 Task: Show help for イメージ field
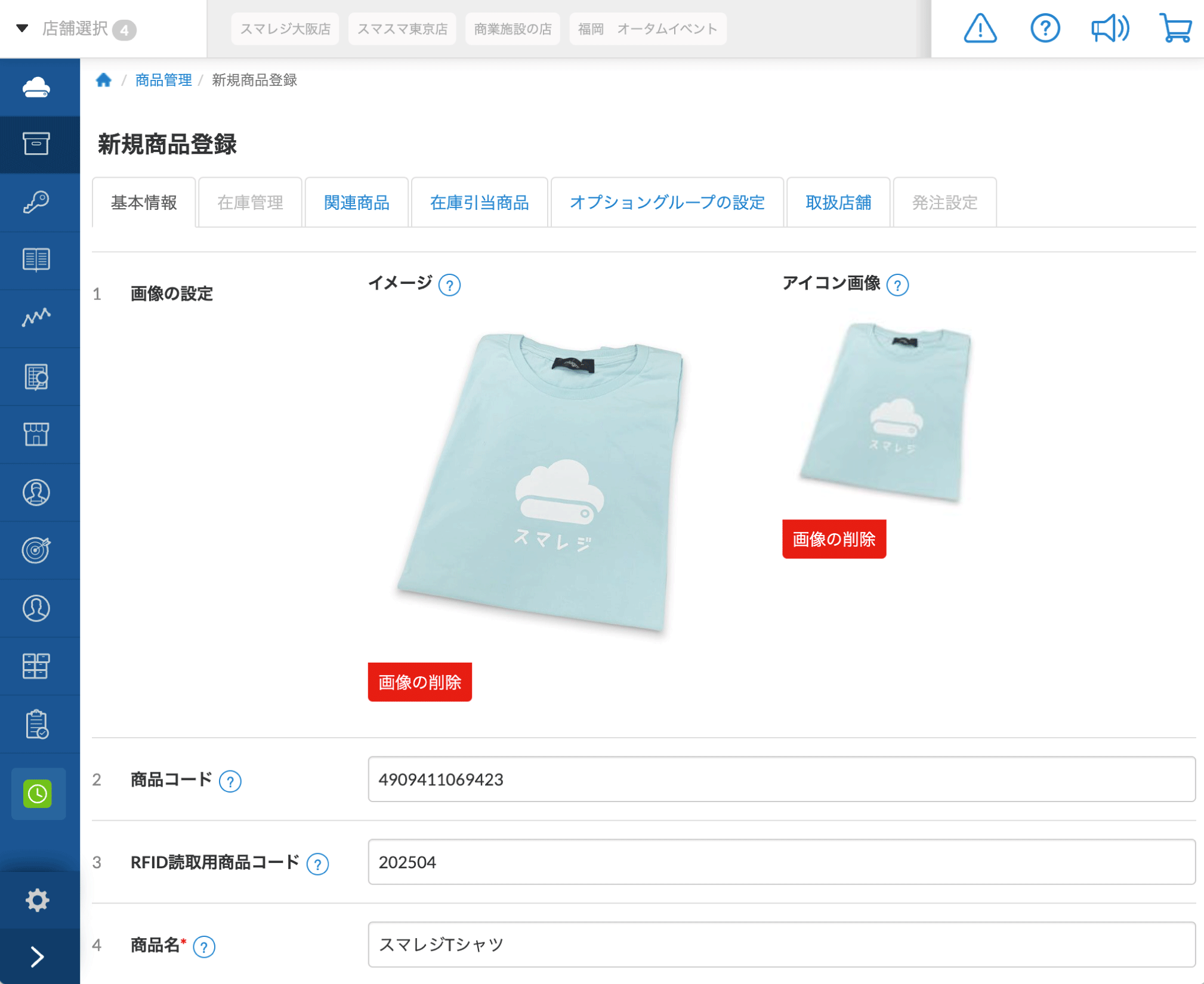coord(449,285)
